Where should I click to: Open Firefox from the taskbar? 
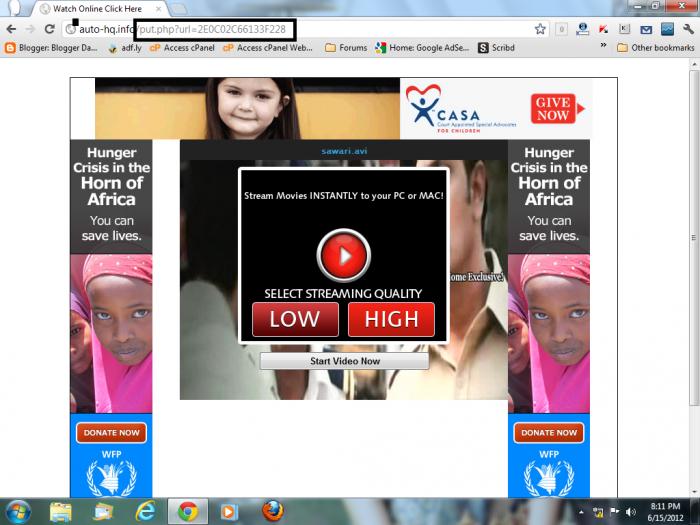[272, 512]
